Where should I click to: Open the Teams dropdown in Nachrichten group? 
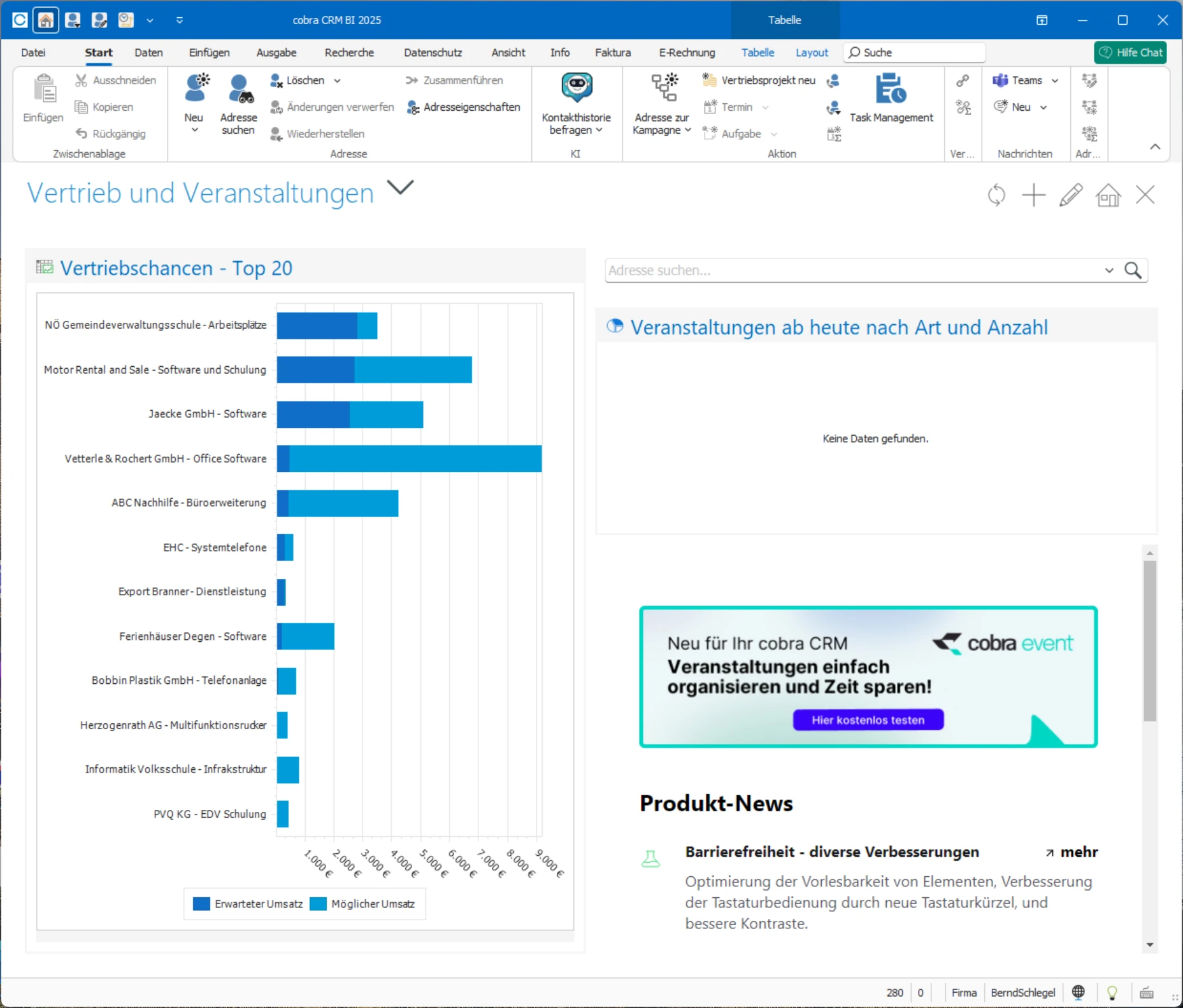coord(1055,80)
